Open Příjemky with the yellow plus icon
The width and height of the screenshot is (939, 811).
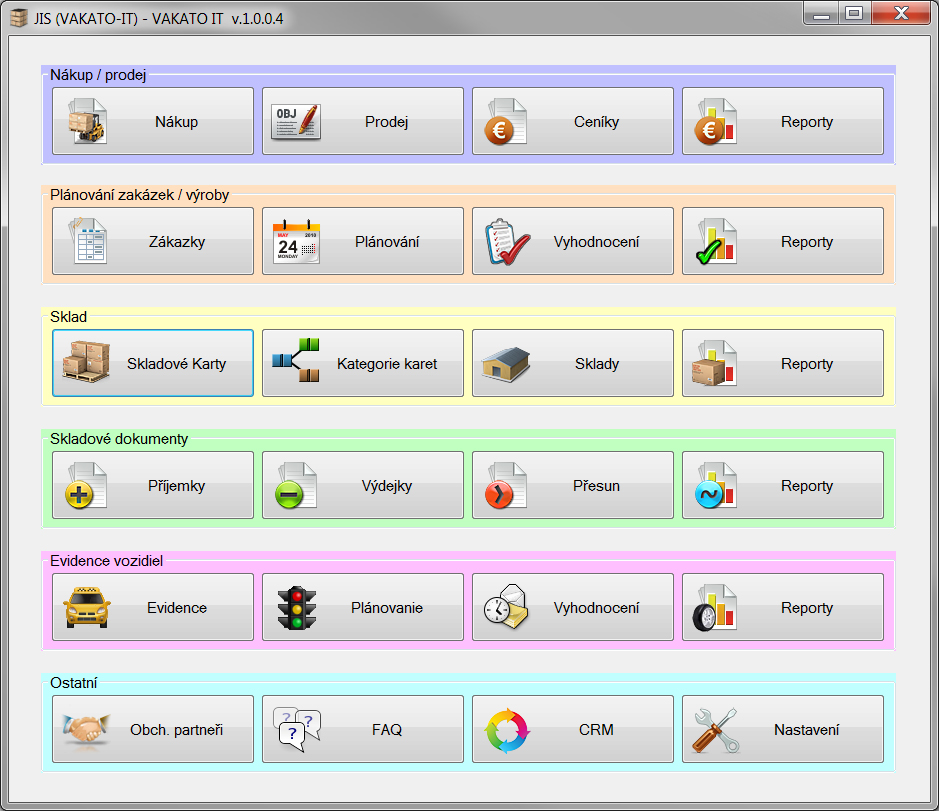point(153,485)
